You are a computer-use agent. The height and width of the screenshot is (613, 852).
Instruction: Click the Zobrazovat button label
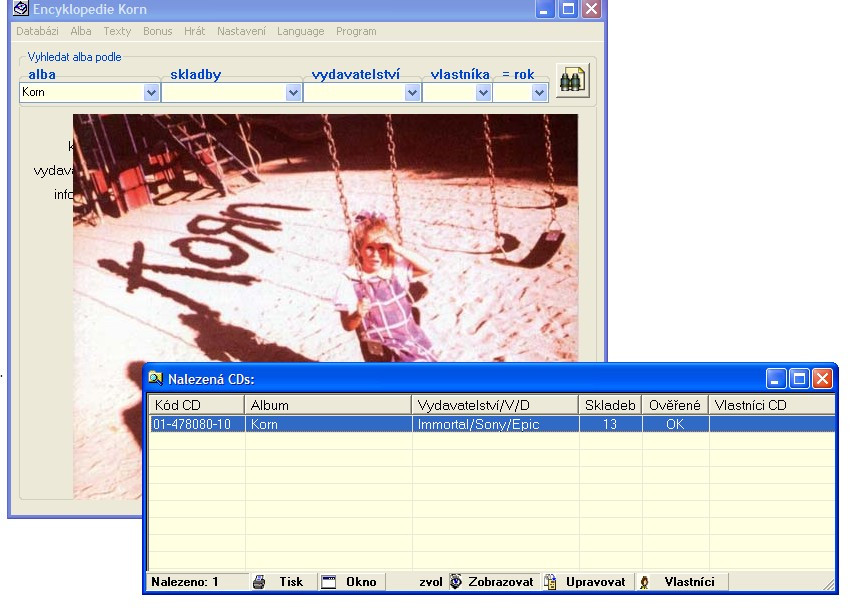click(x=500, y=581)
